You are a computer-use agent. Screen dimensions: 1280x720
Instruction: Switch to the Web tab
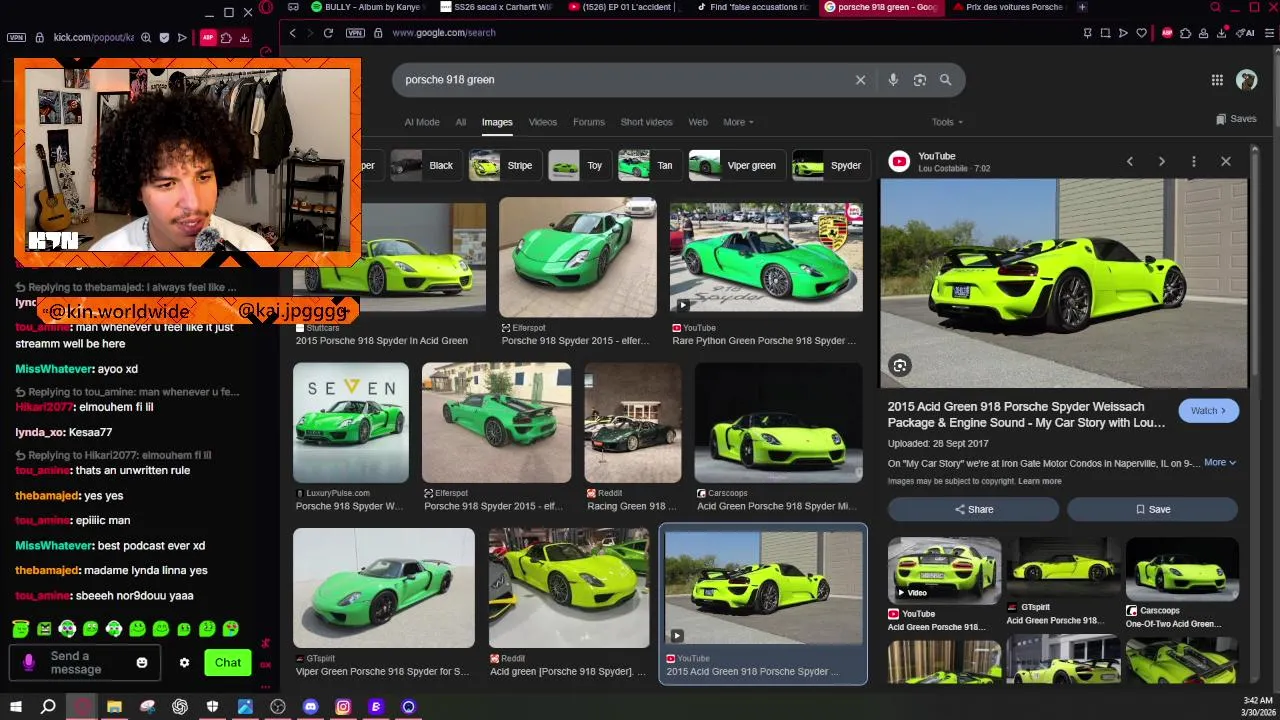point(698,122)
